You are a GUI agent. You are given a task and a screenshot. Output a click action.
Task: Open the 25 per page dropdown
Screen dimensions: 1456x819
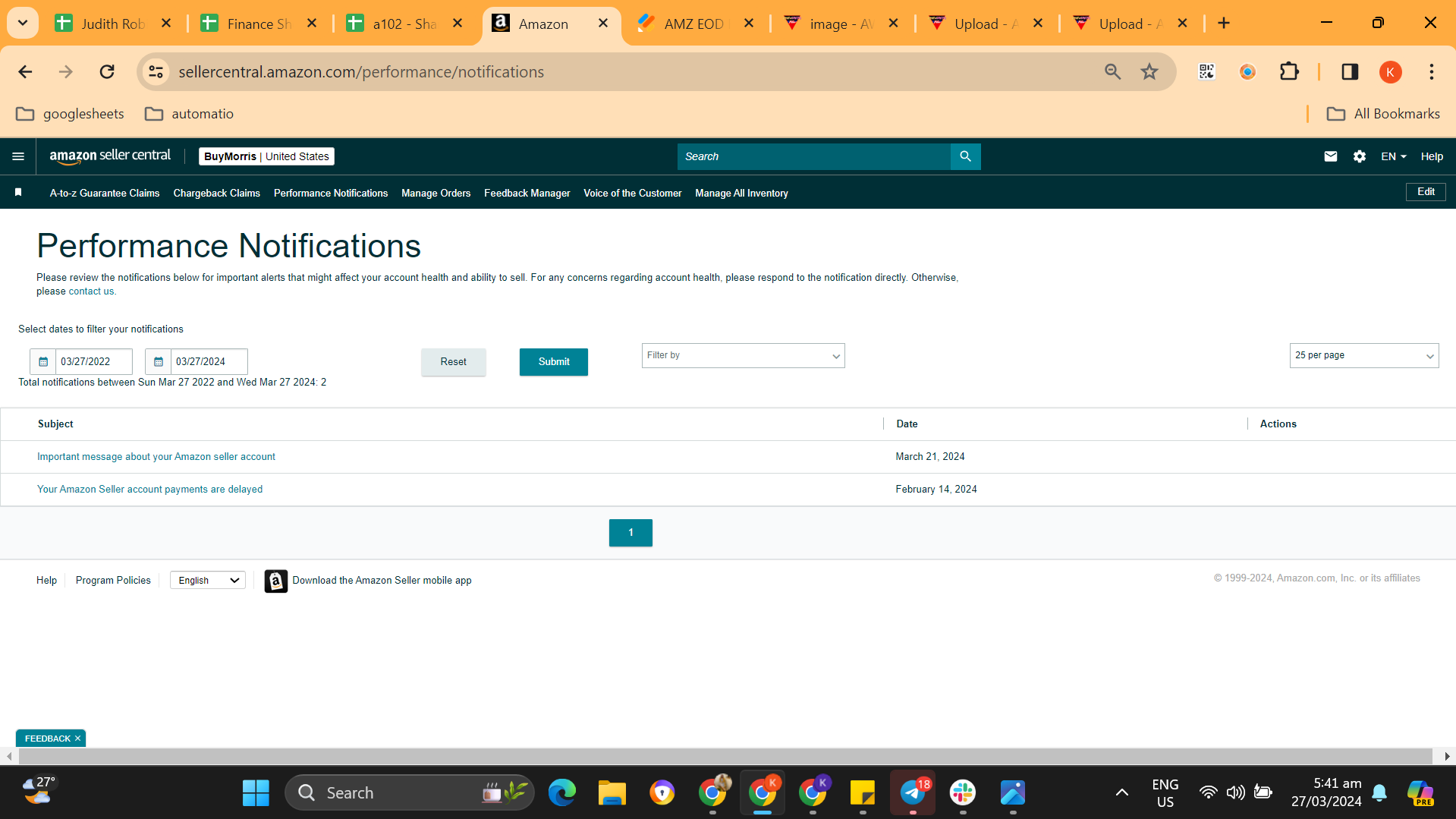click(1364, 356)
